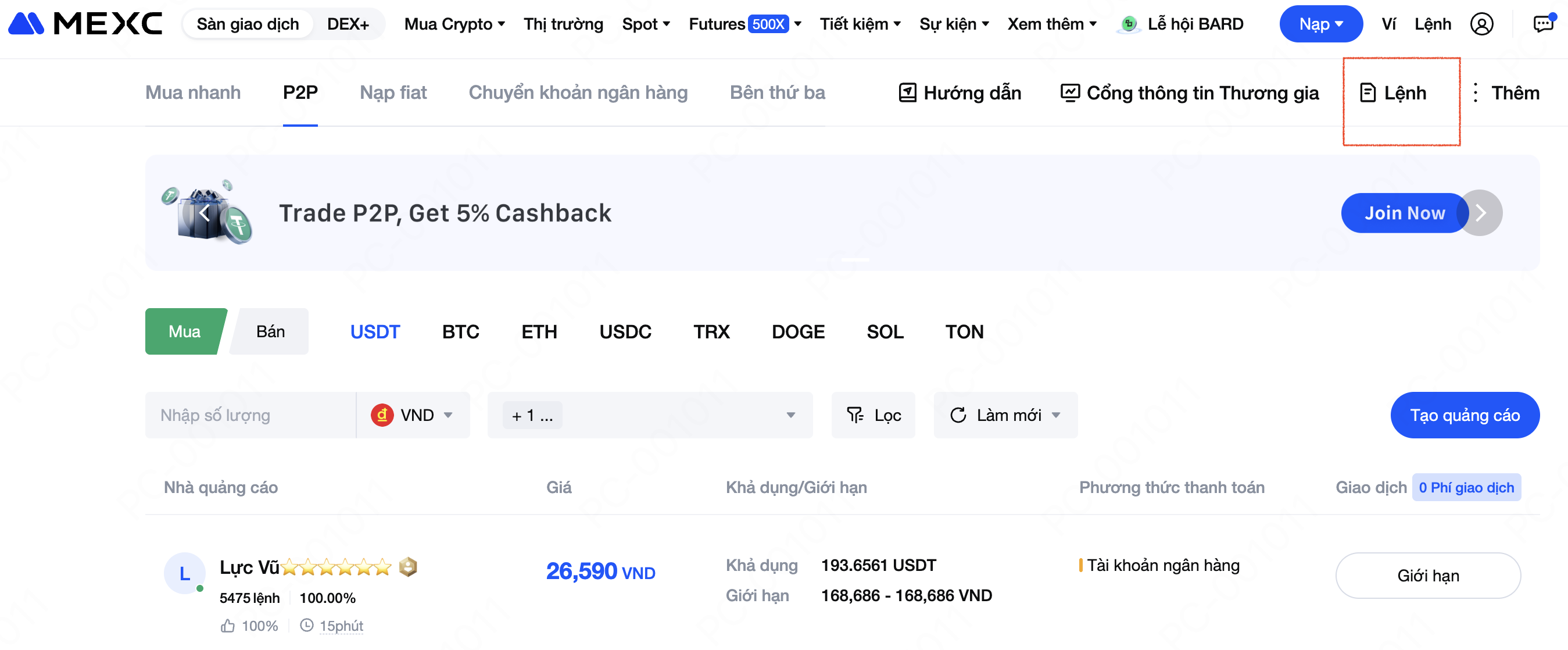Click the banner's previous slide arrow
1568x650 pixels.
coord(205,213)
